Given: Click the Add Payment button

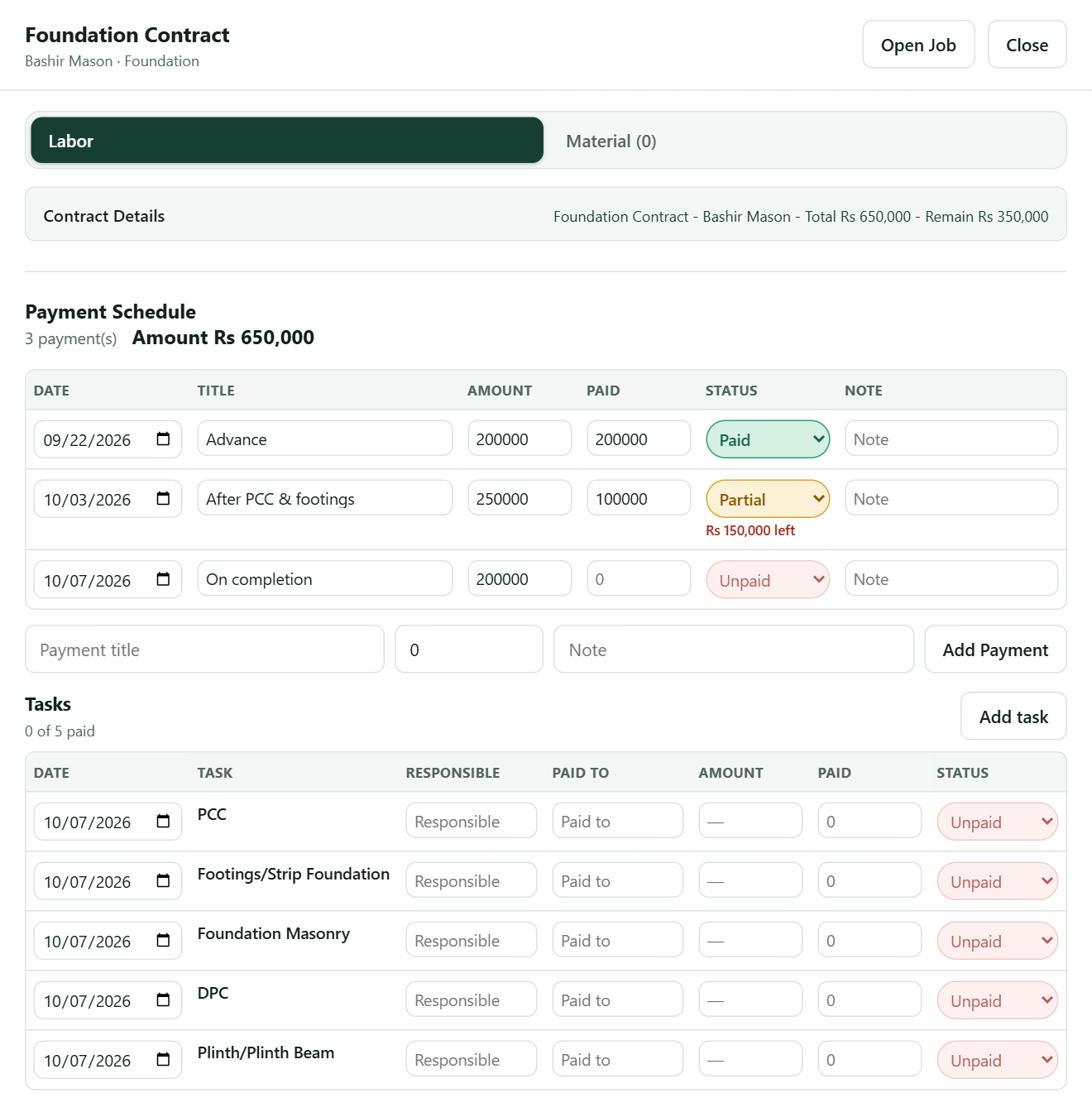Looking at the screenshot, I should (995, 650).
